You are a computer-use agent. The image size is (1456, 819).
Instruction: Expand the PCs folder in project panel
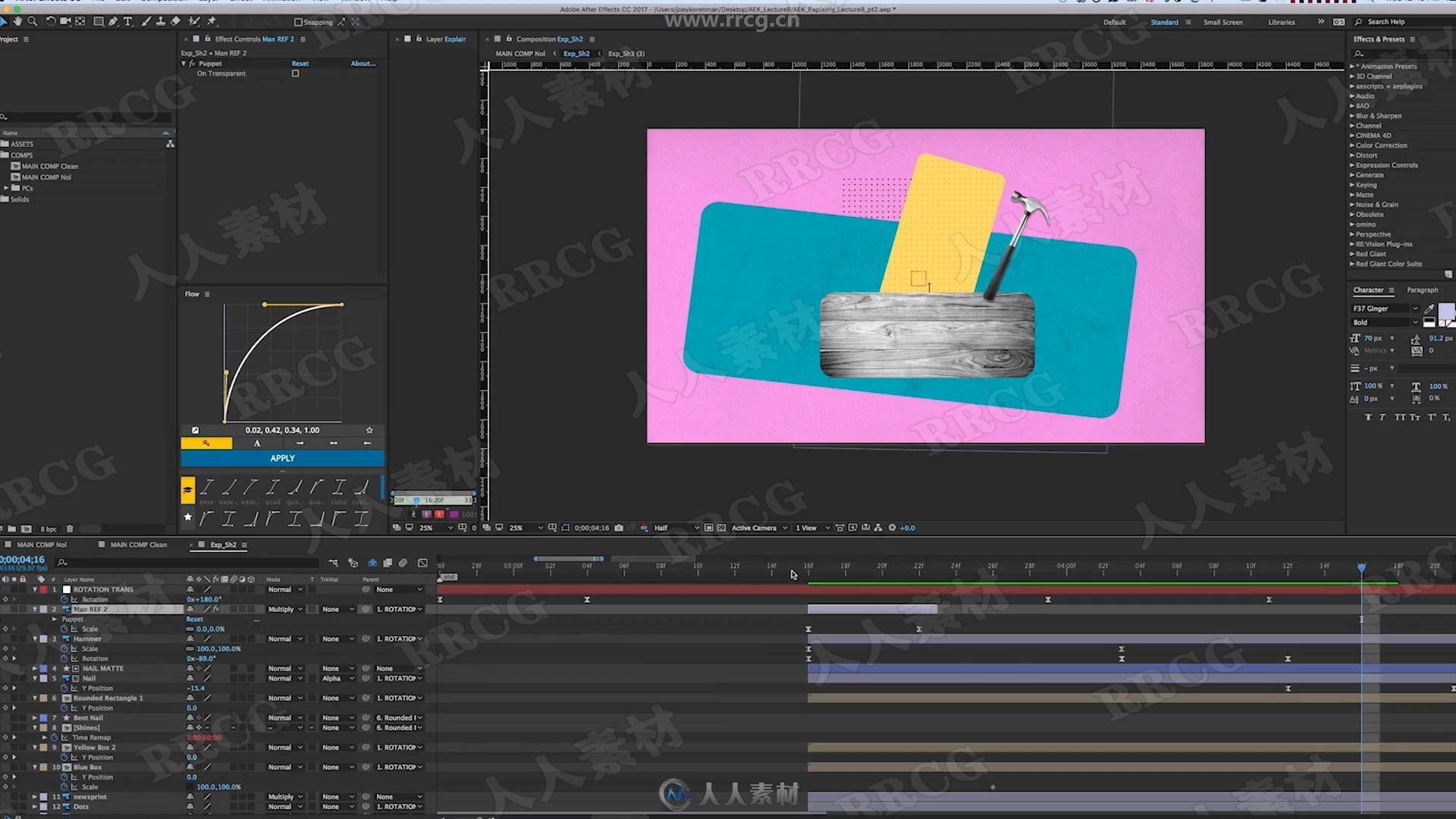tap(7, 188)
